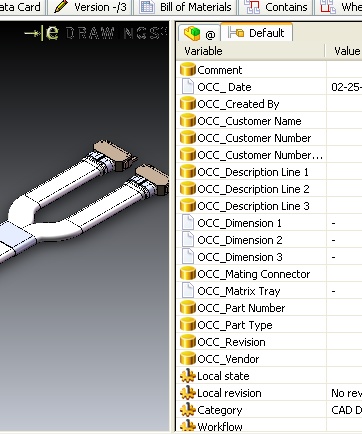Select the Default configuration tab

pos(256,33)
